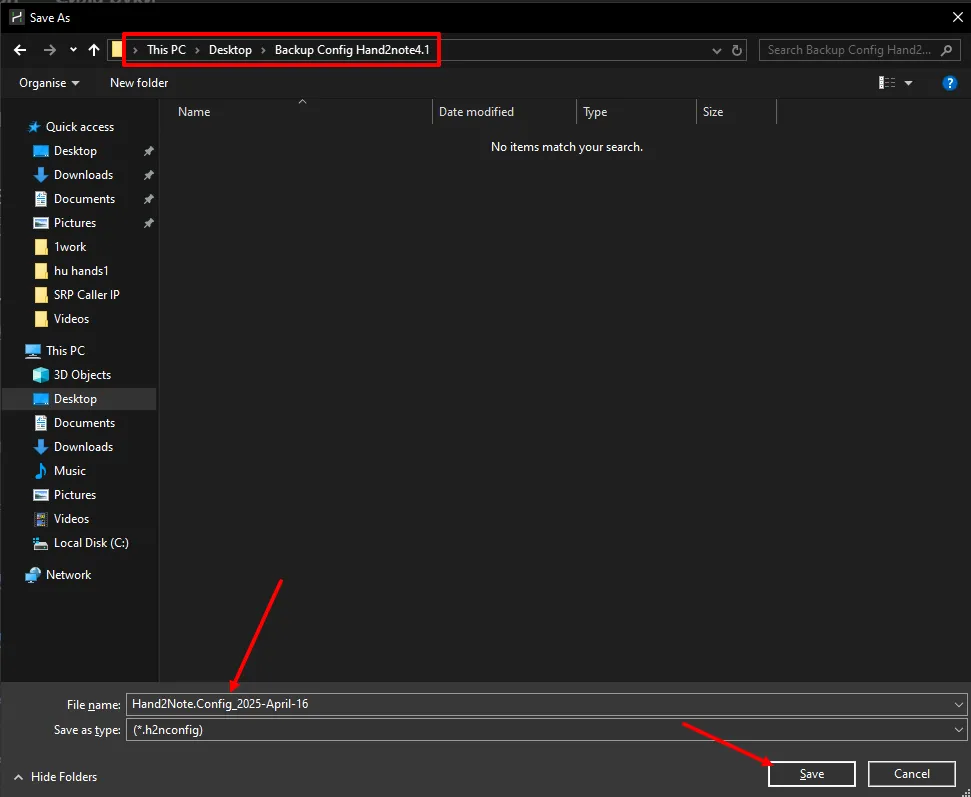Screen dimensions: 971x797
Task: Click the search magnifier icon
Action: [x=945, y=50]
